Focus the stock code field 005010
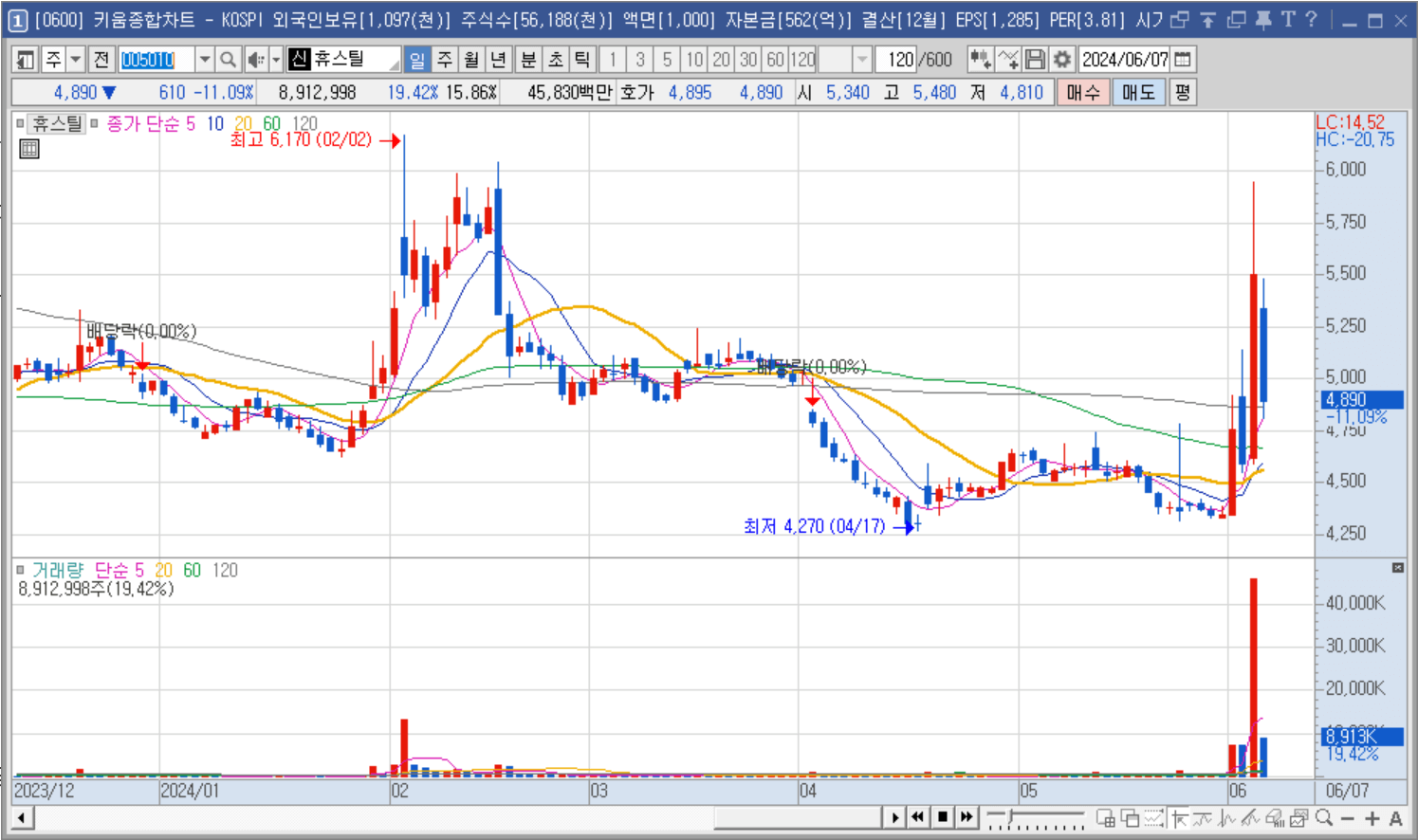This screenshot has height=840, width=1418. 156,60
